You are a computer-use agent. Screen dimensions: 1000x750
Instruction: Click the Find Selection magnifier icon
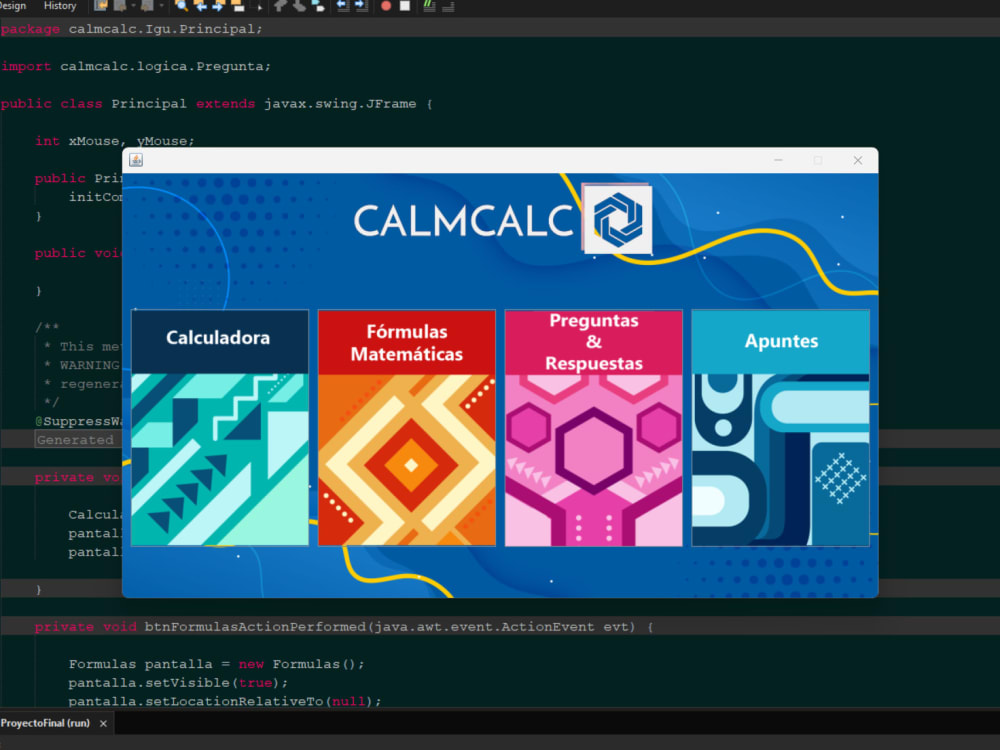pos(180,7)
